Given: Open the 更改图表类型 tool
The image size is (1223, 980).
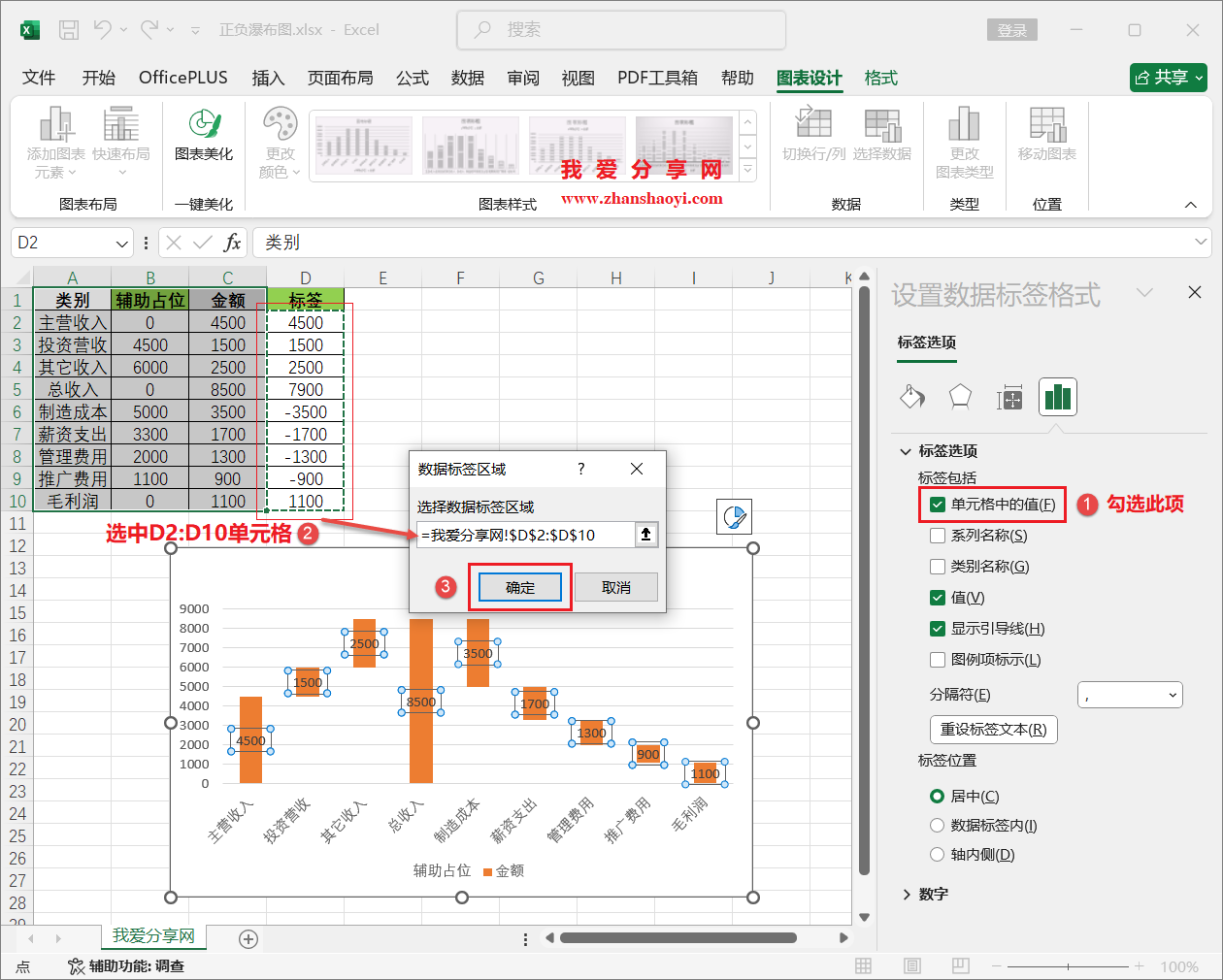Looking at the screenshot, I should 965,144.
